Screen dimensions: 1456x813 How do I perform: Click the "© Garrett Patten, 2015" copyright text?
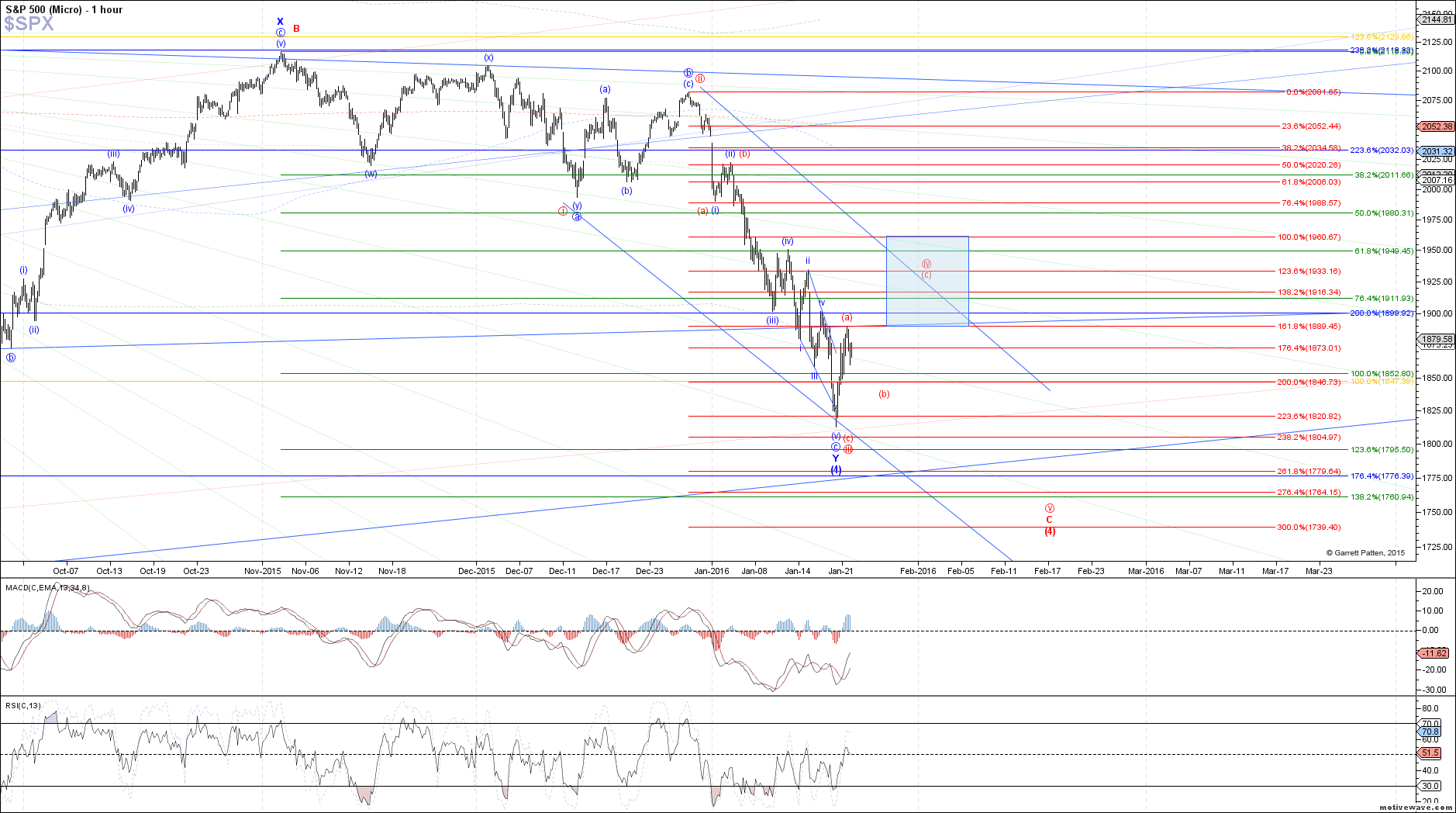click(x=1365, y=553)
